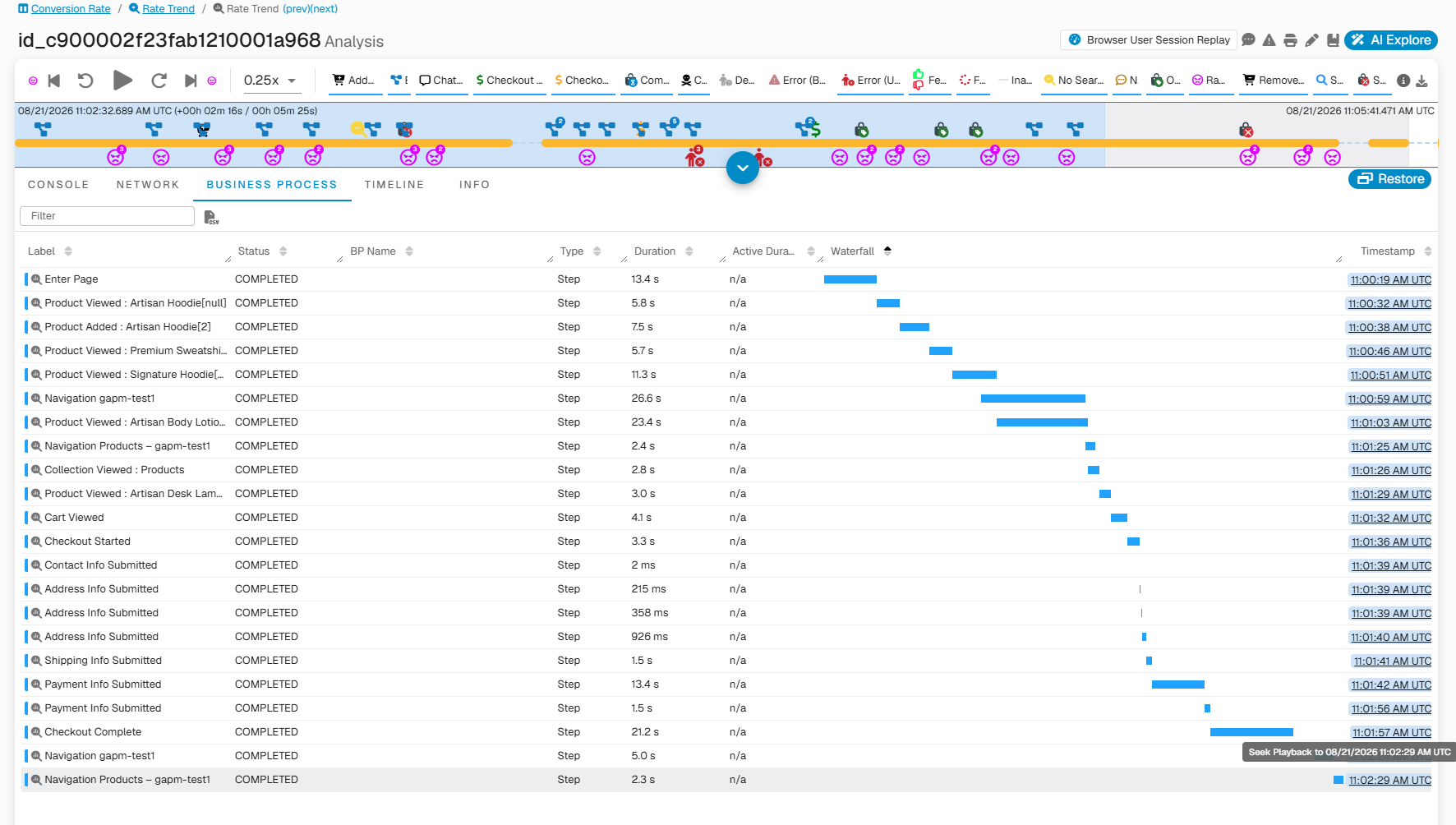Viewport: 1456px width, 825px height.
Task: Launch AI Explore
Action: pos(1391,39)
